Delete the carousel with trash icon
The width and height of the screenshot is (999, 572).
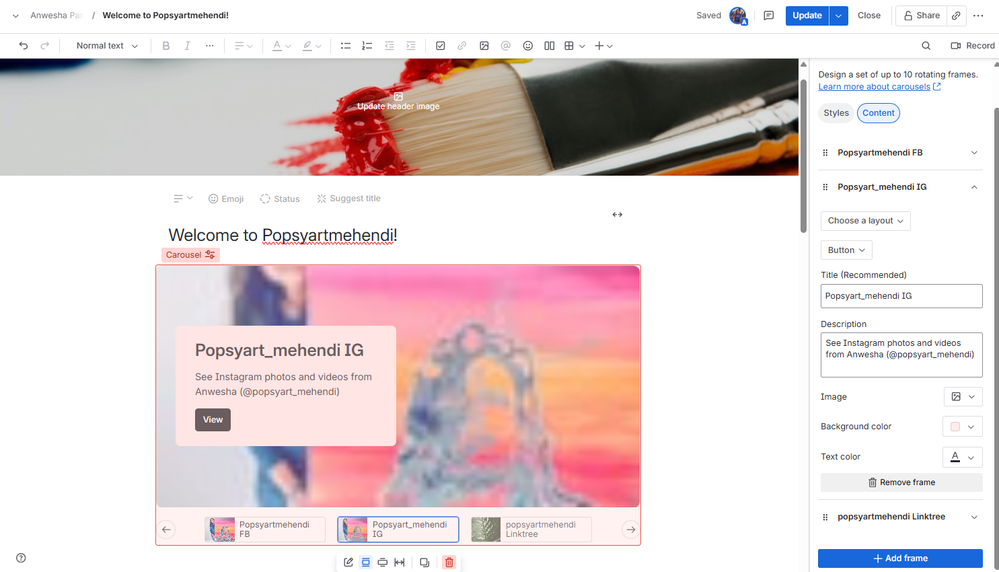pos(449,562)
